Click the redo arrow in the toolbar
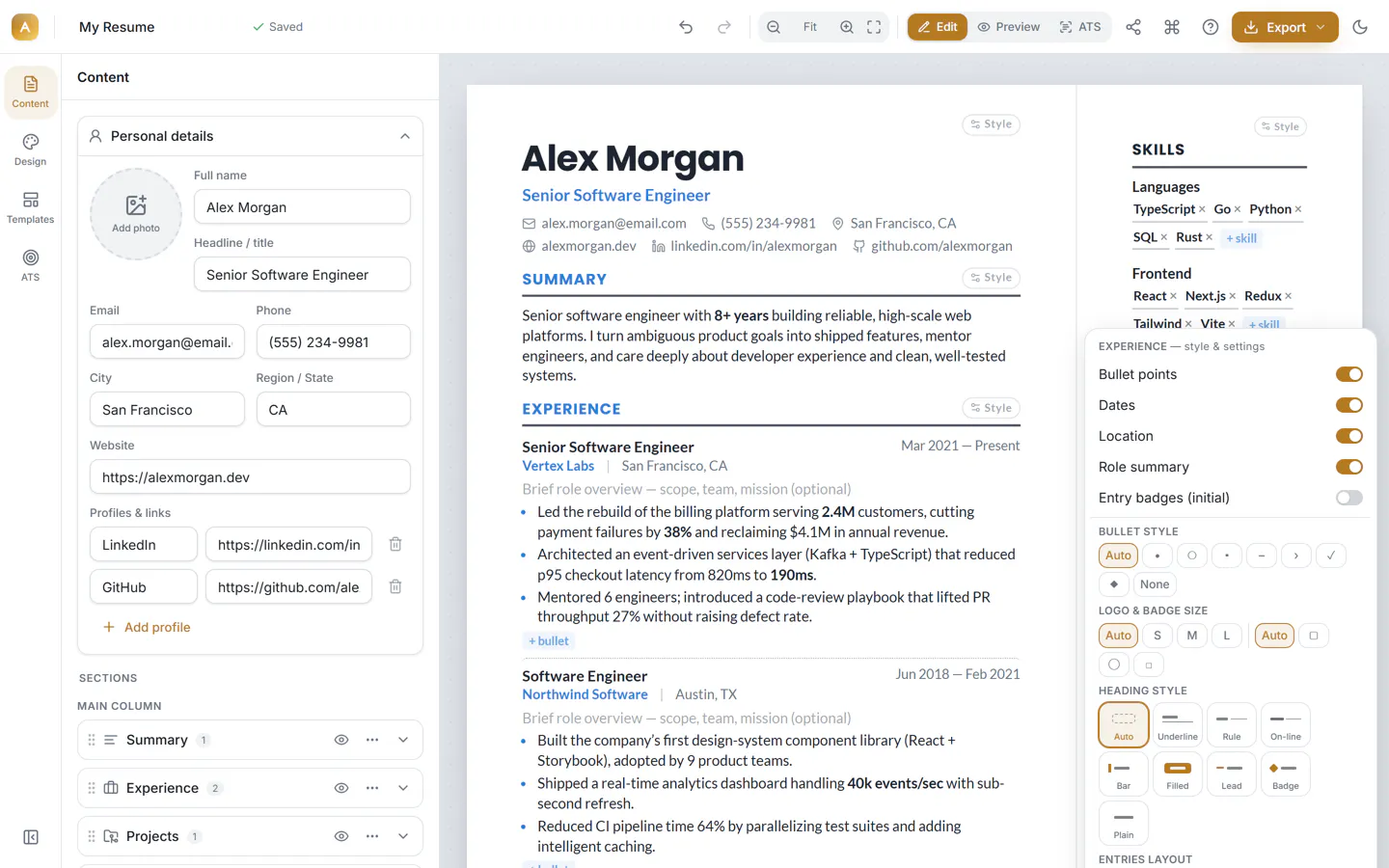Viewport: 1389px width, 868px height. 724,27
